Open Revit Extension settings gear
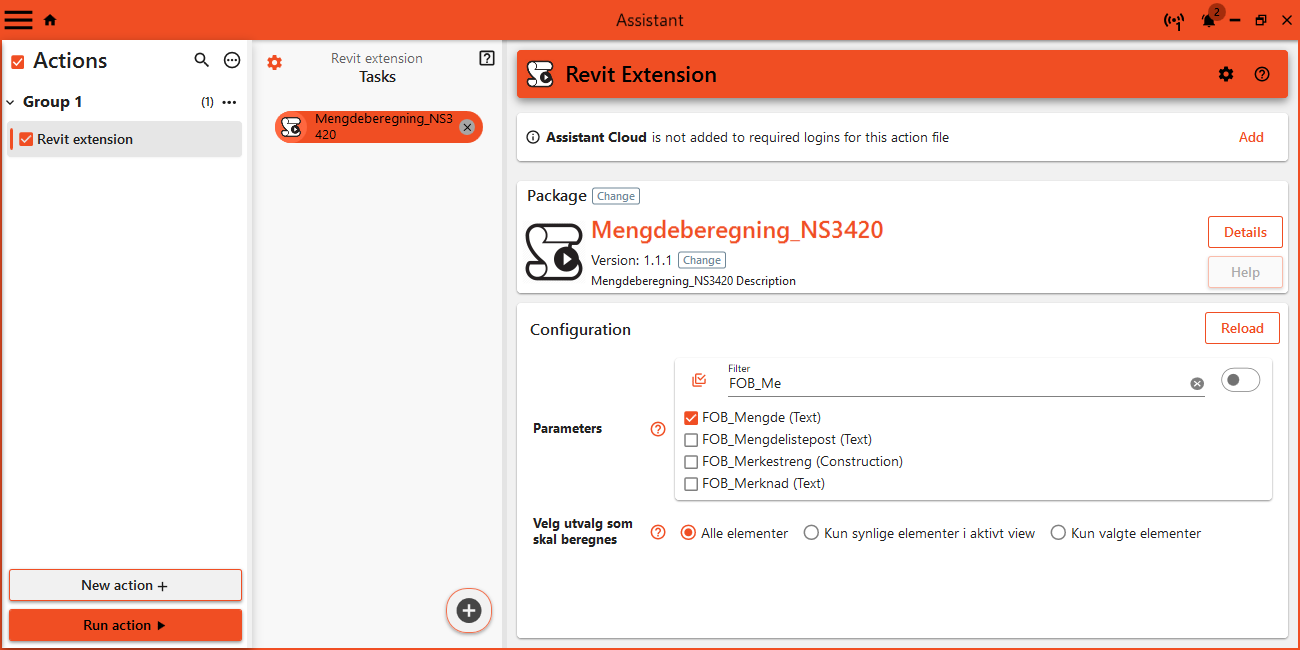 (1226, 74)
